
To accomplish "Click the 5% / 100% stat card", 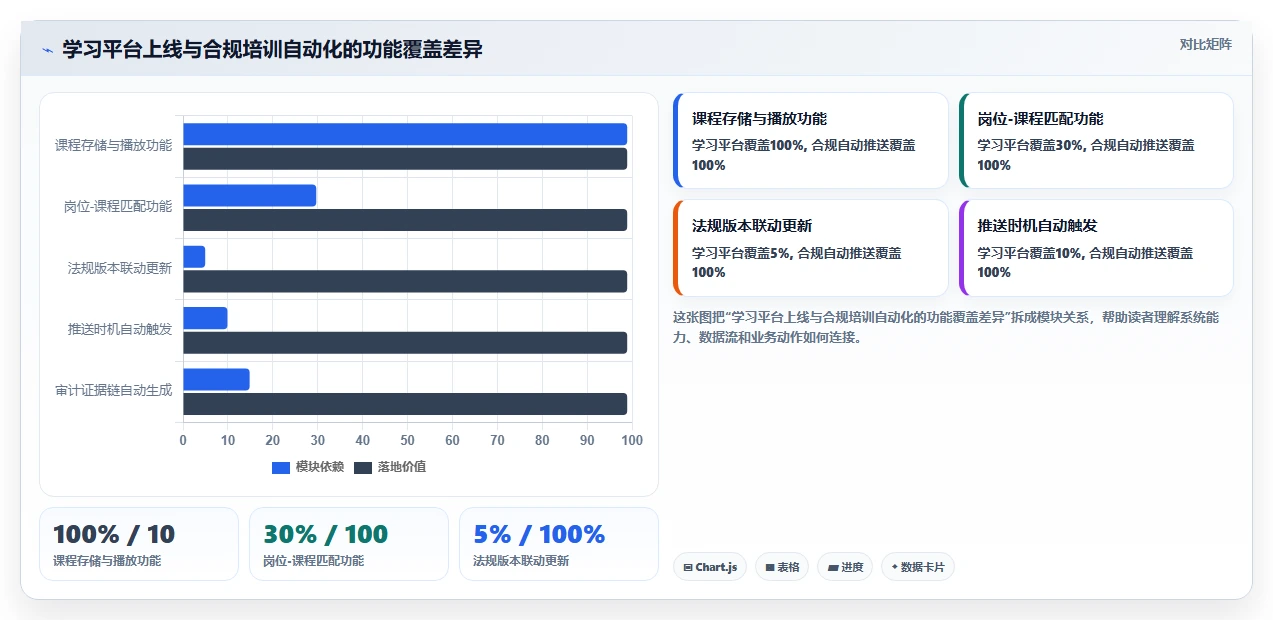I will coord(559,544).
